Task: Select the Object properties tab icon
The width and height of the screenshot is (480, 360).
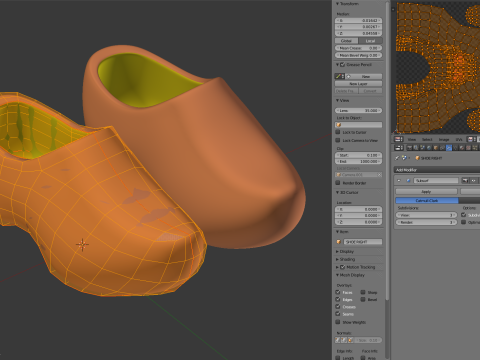Action: 436,148
